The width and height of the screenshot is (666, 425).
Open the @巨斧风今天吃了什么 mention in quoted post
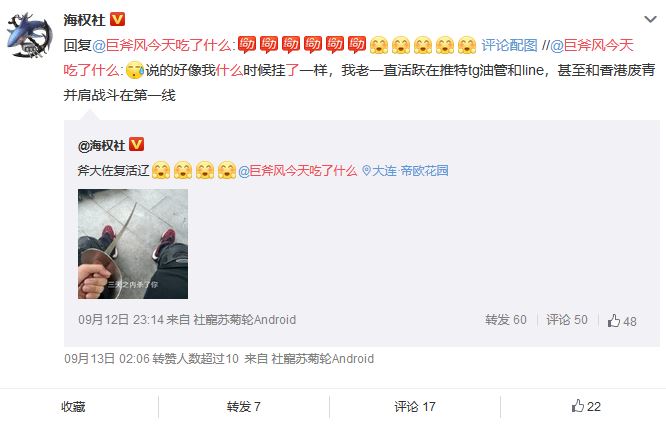tap(297, 171)
